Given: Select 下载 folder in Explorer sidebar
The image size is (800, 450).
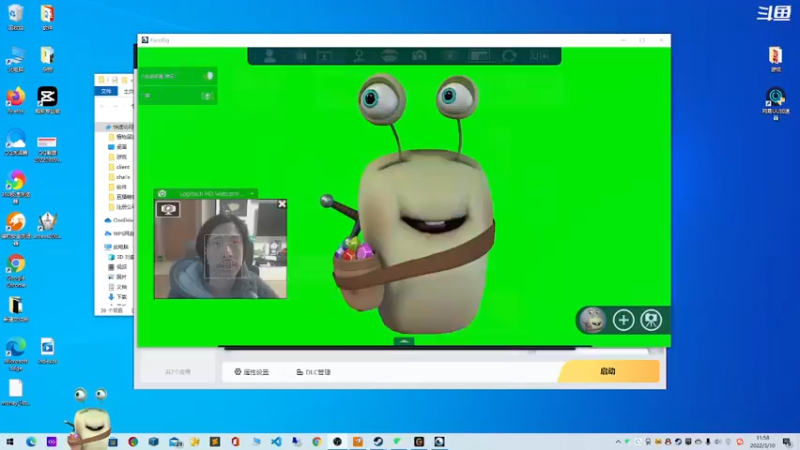Looking at the screenshot, I should (x=118, y=296).
